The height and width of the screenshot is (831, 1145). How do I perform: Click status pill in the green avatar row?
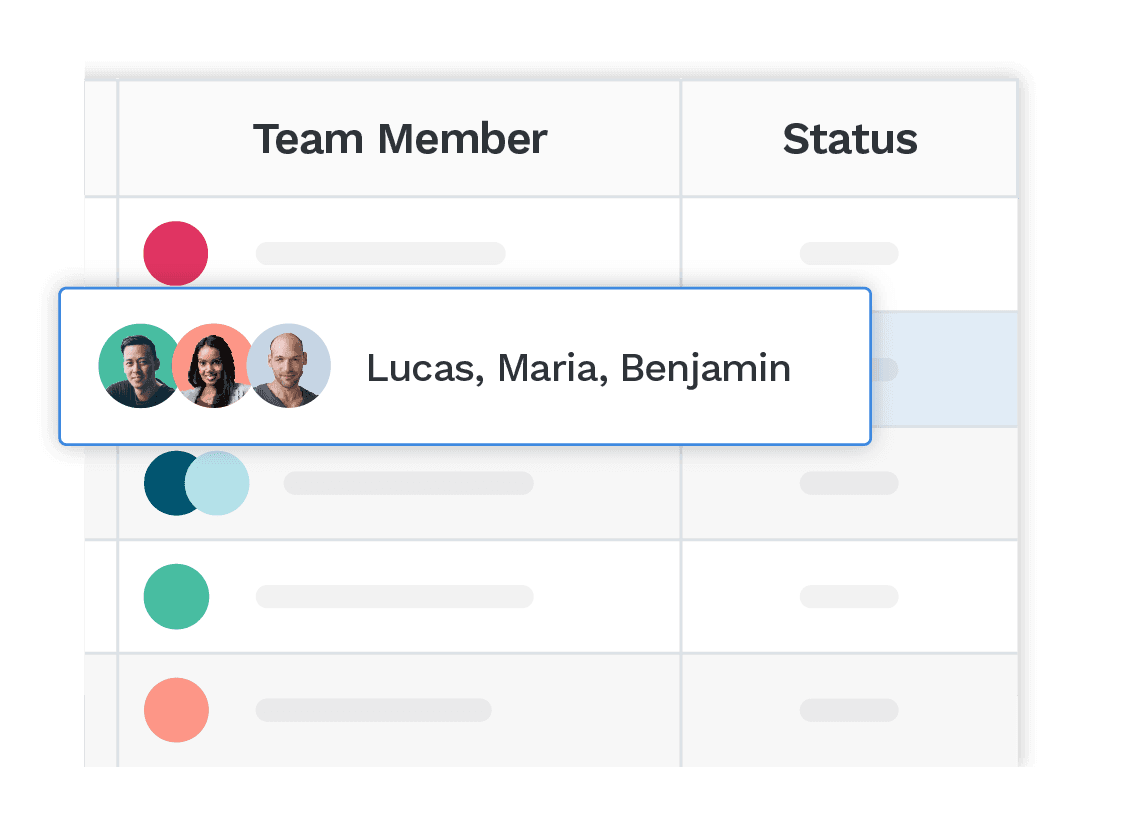pos(849,596)
